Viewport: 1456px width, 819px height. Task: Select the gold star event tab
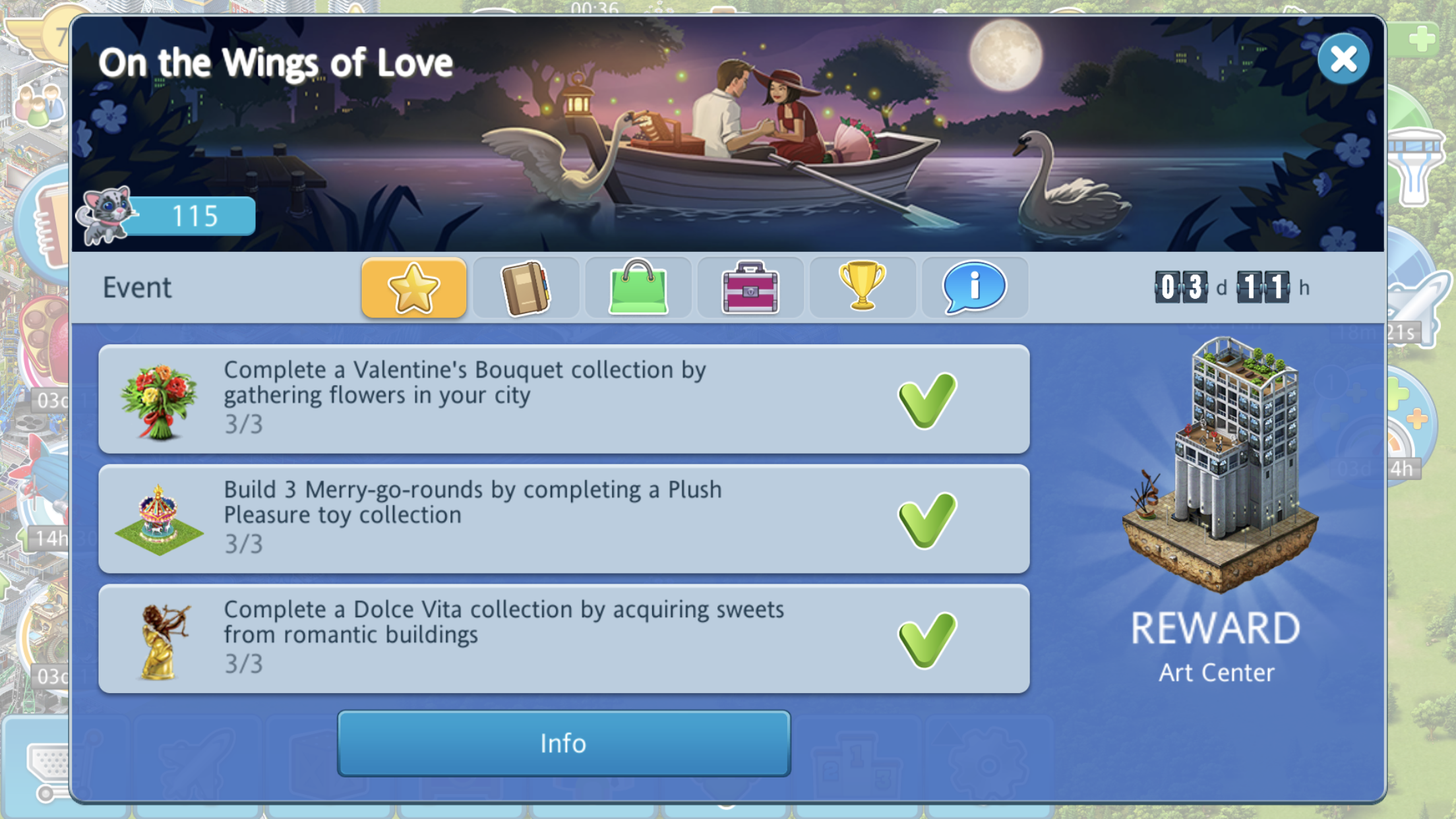pos(413,288)
